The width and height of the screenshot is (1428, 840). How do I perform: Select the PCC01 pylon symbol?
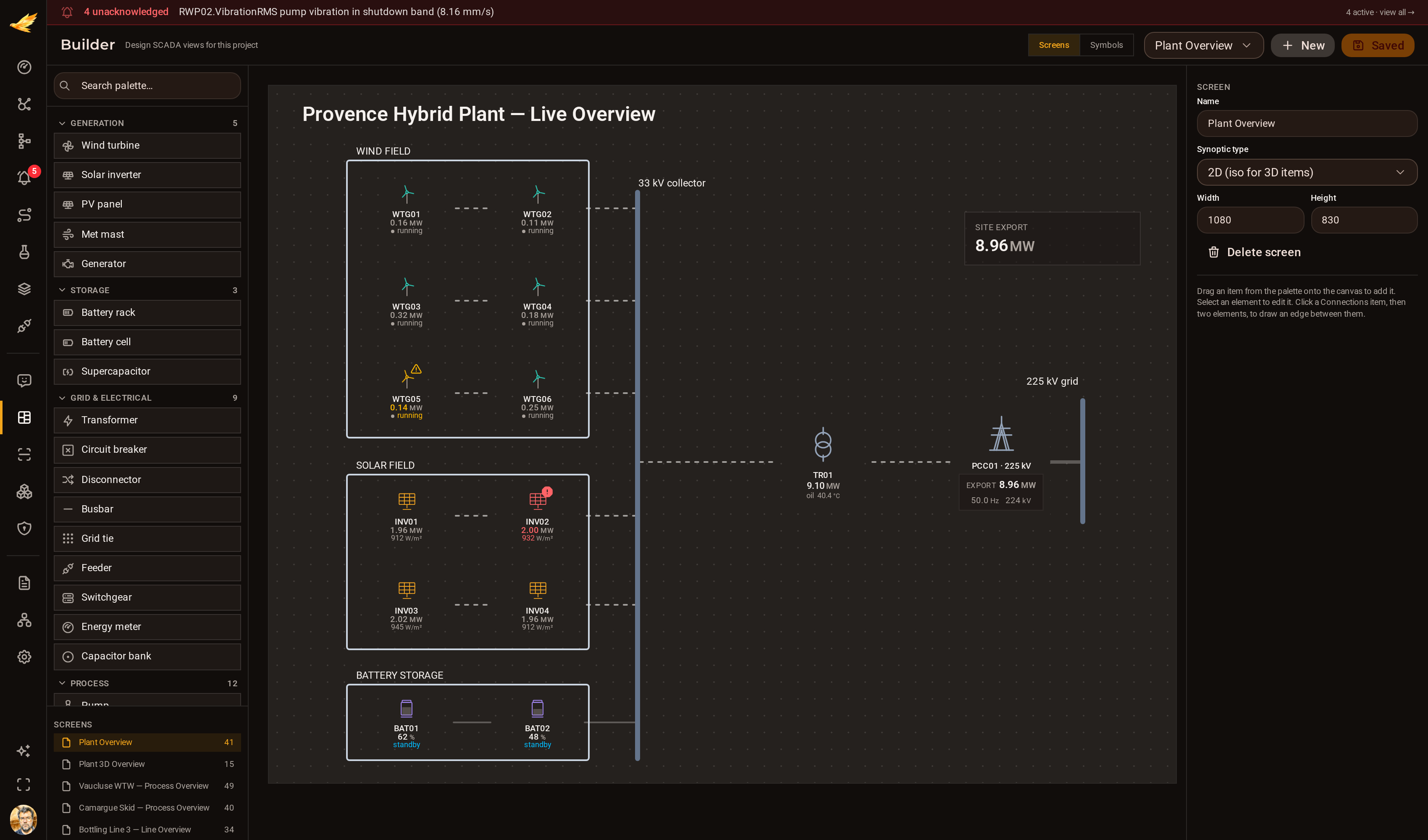[1001, 434]
